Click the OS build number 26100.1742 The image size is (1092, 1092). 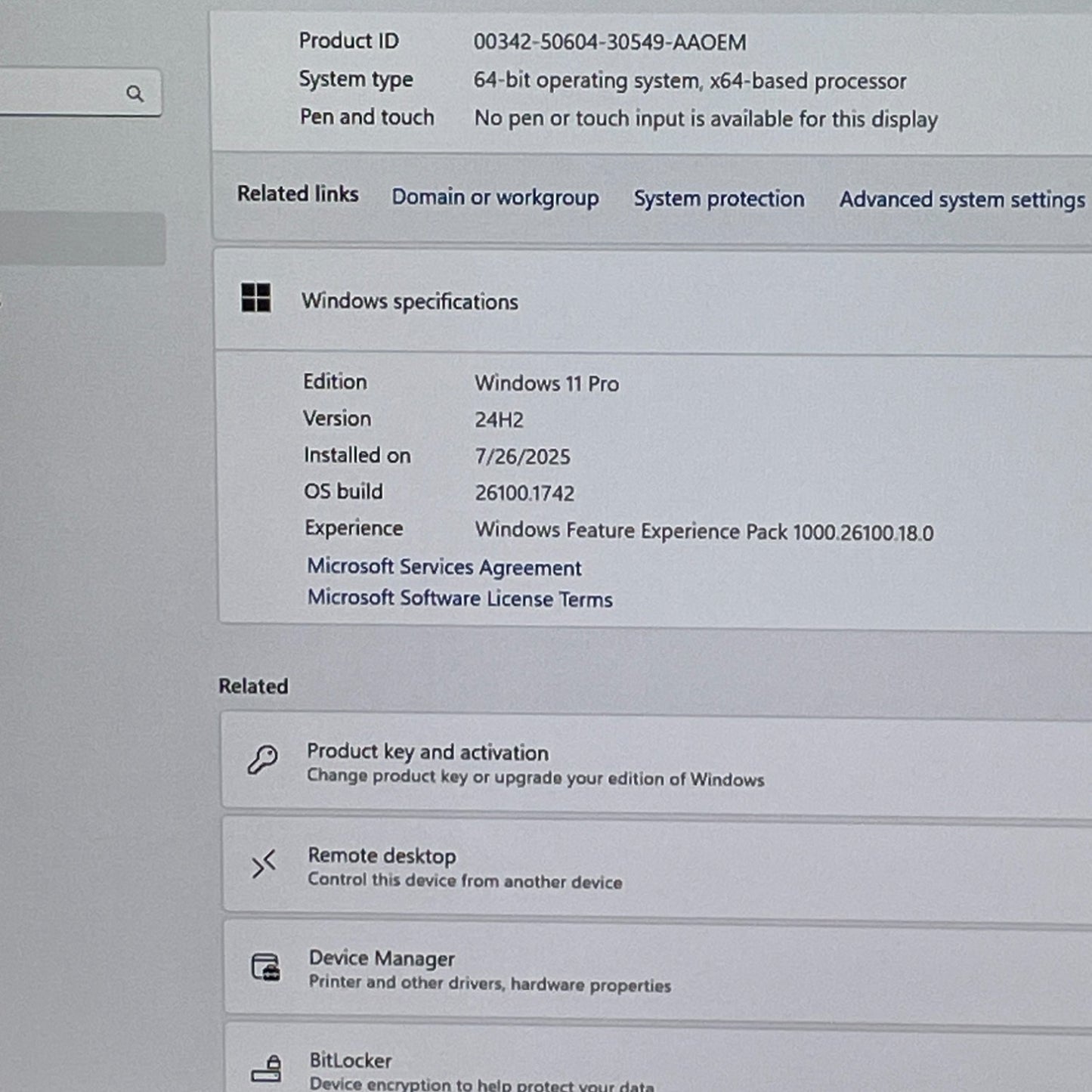click(524, 493)
